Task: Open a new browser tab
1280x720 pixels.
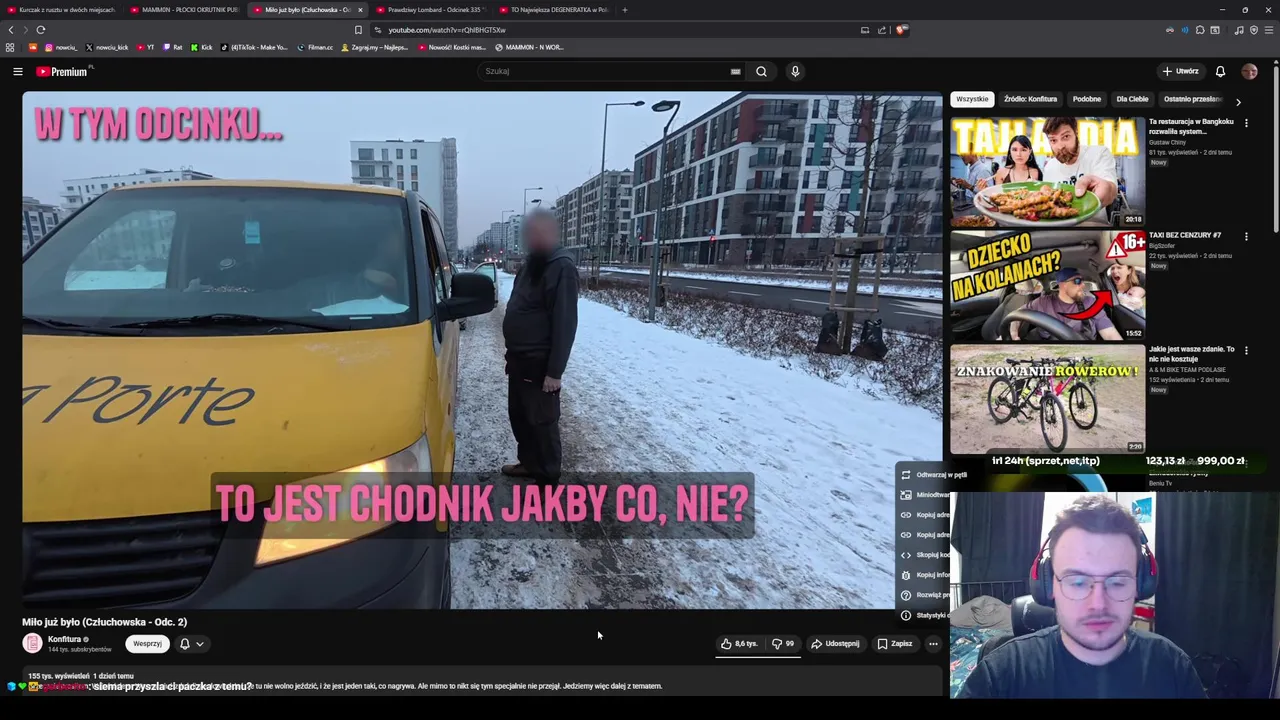Action: [625, 10]
